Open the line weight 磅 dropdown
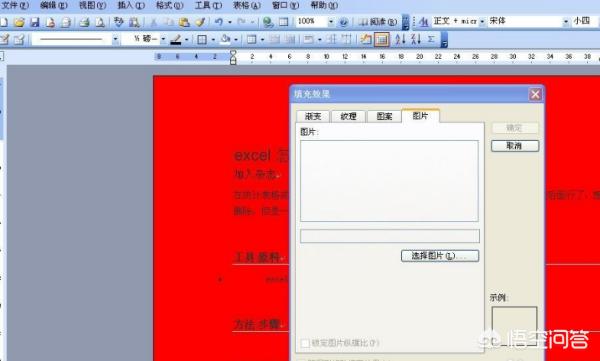The height and width of the screenshot is (361, 600). point(163,39)
